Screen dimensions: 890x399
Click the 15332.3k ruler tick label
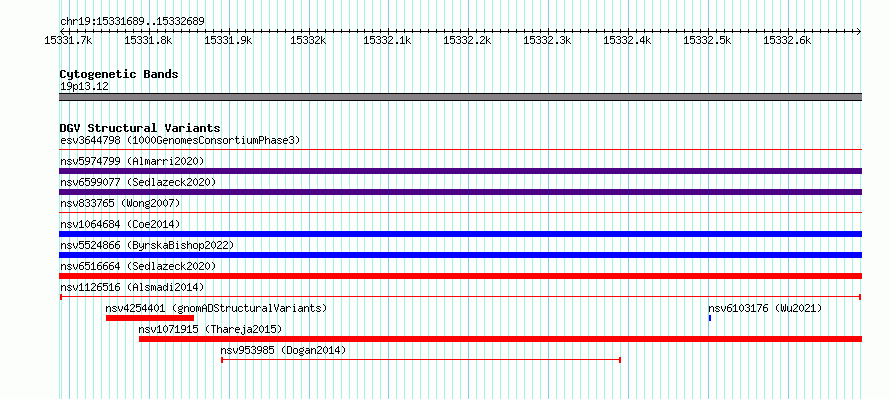(548, 41)
